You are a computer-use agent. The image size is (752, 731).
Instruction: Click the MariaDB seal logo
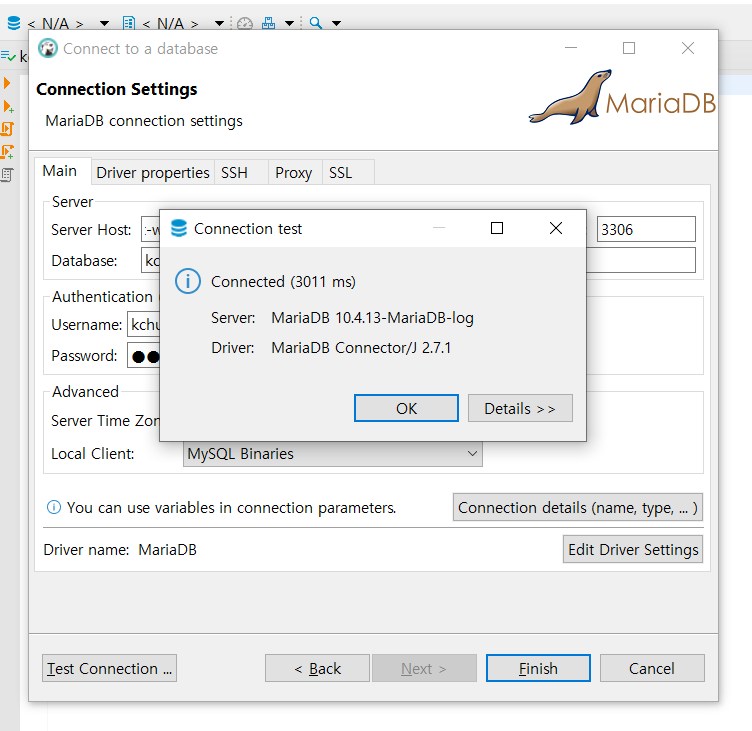point(622,97)
